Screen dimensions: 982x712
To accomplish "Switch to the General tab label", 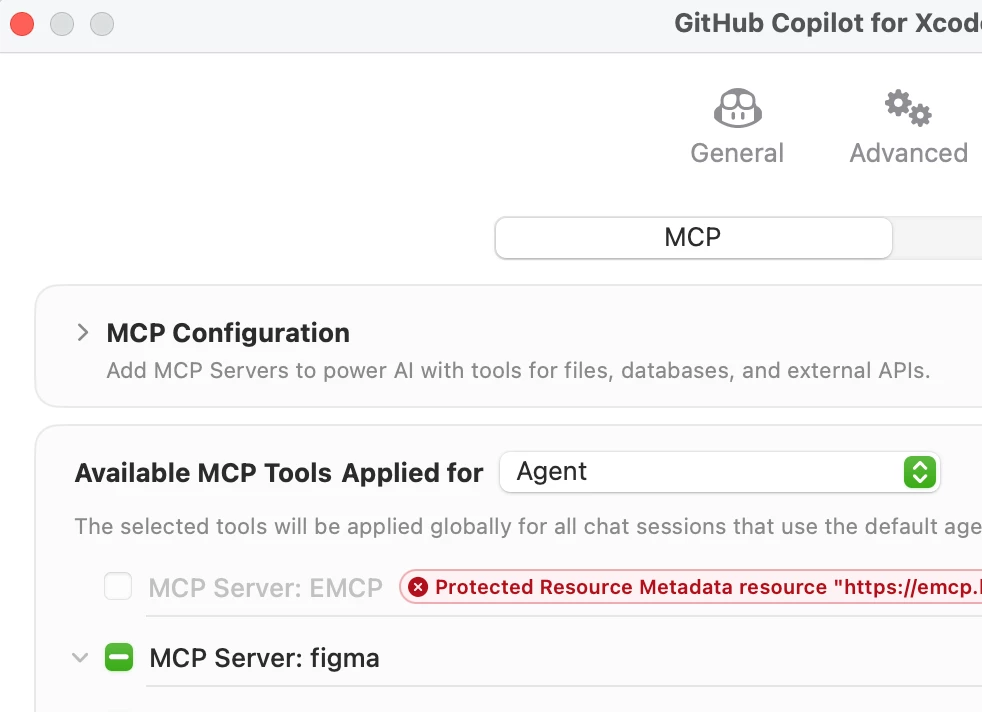I will pyautogui.click(x=737, y=153).
